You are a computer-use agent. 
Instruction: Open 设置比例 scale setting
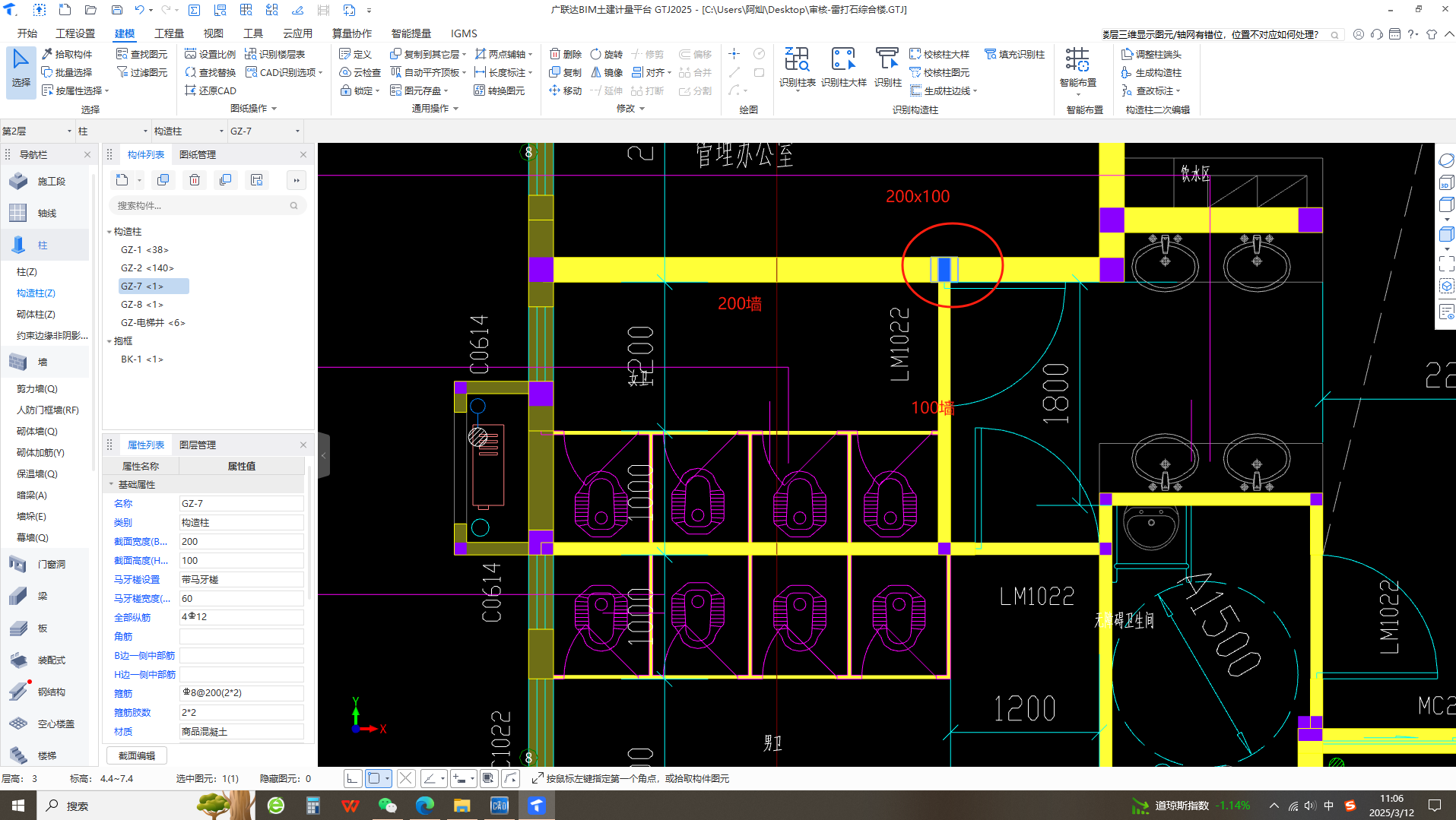pyautogui.click(x=211, y=54)
